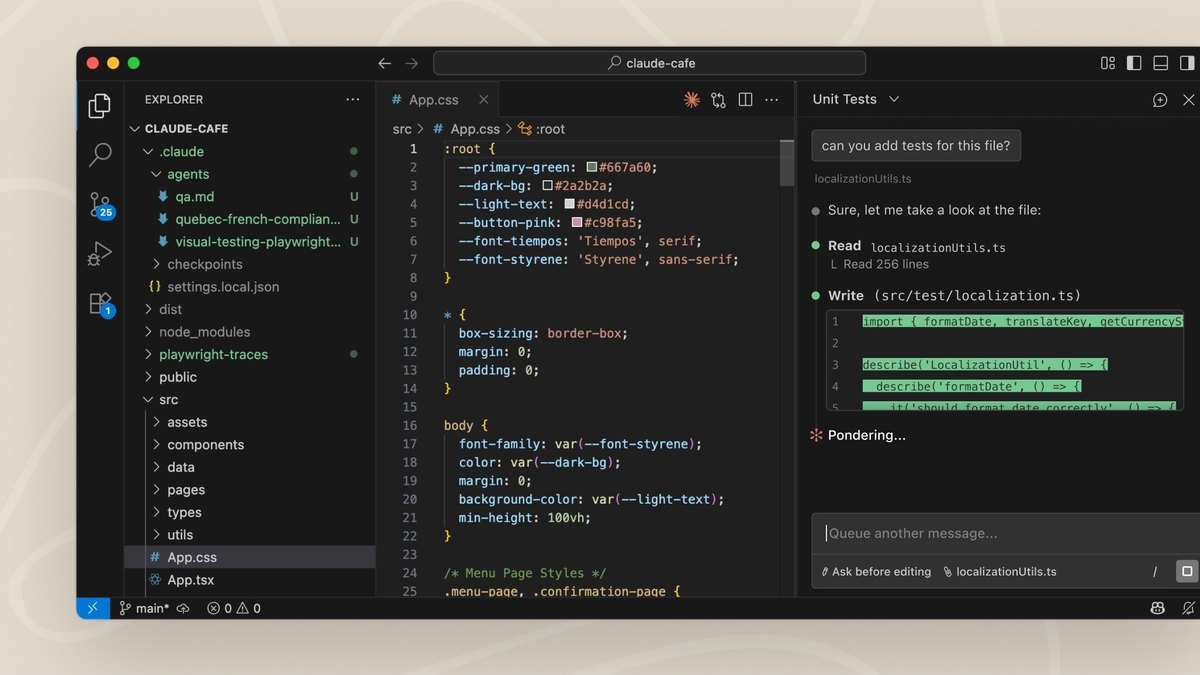Focus the Queue another message input
Screen dimensions: 1200x675
(1005, 534)
